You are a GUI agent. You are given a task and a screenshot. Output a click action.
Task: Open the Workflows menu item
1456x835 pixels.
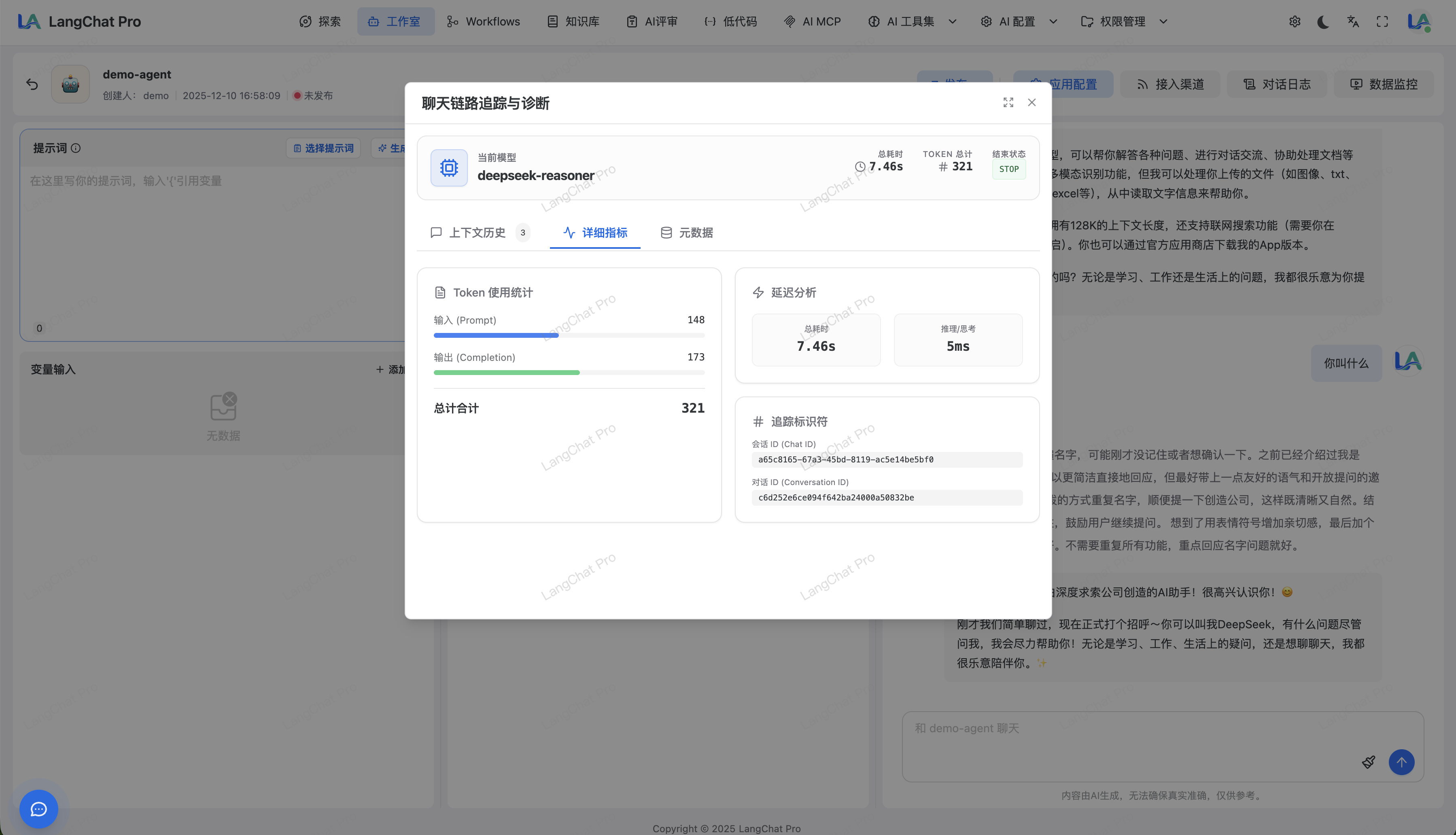click(483, 22)
